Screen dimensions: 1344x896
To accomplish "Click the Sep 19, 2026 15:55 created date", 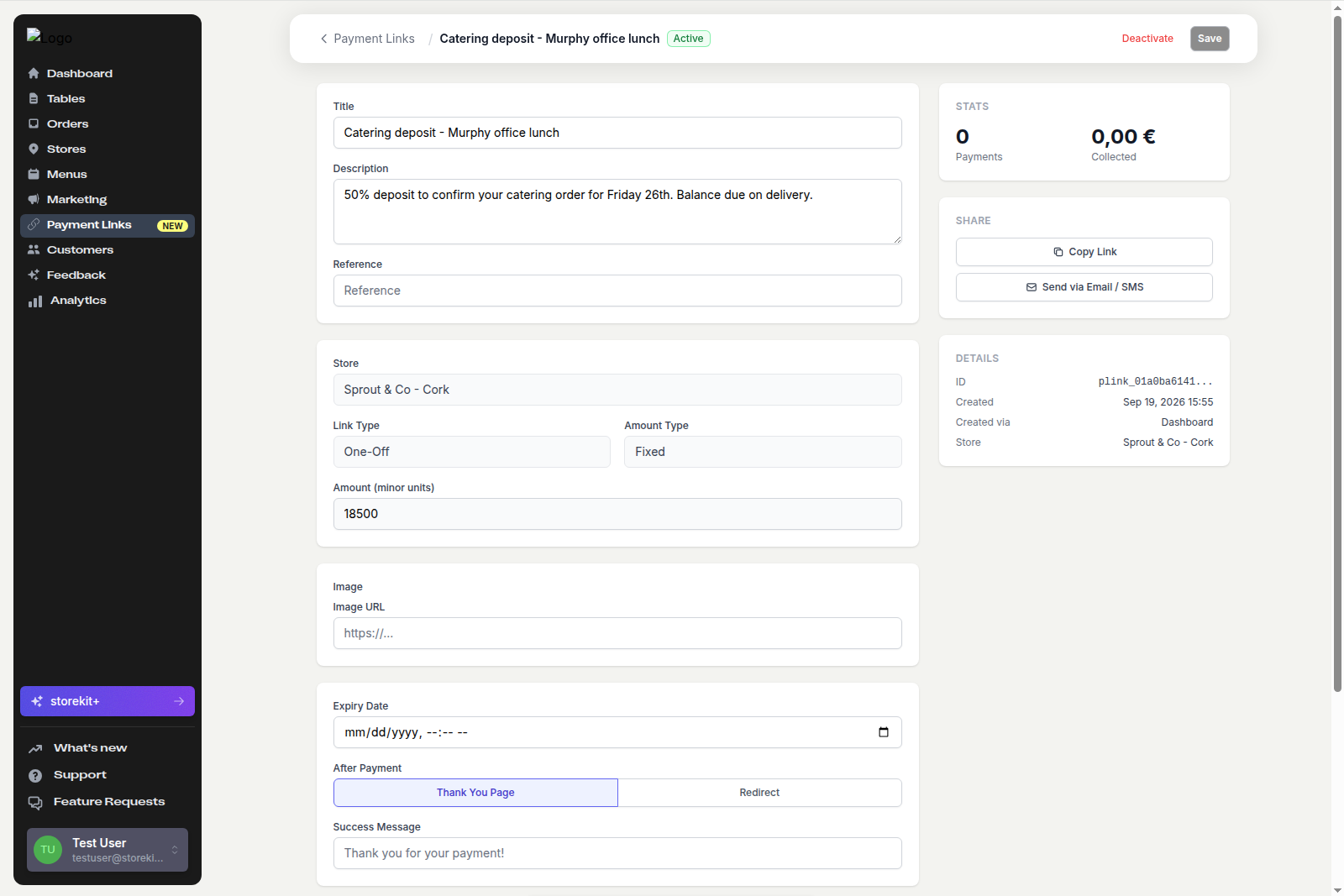I will point(1168,402).
